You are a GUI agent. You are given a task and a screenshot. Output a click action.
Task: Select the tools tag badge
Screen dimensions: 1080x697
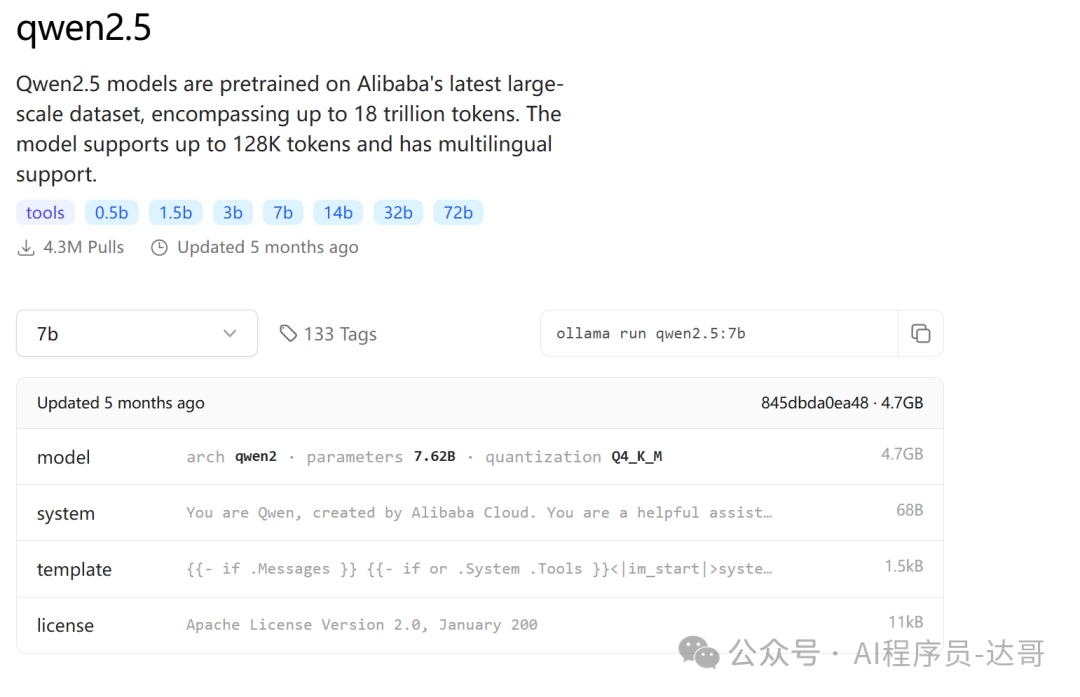click(45, 213)
